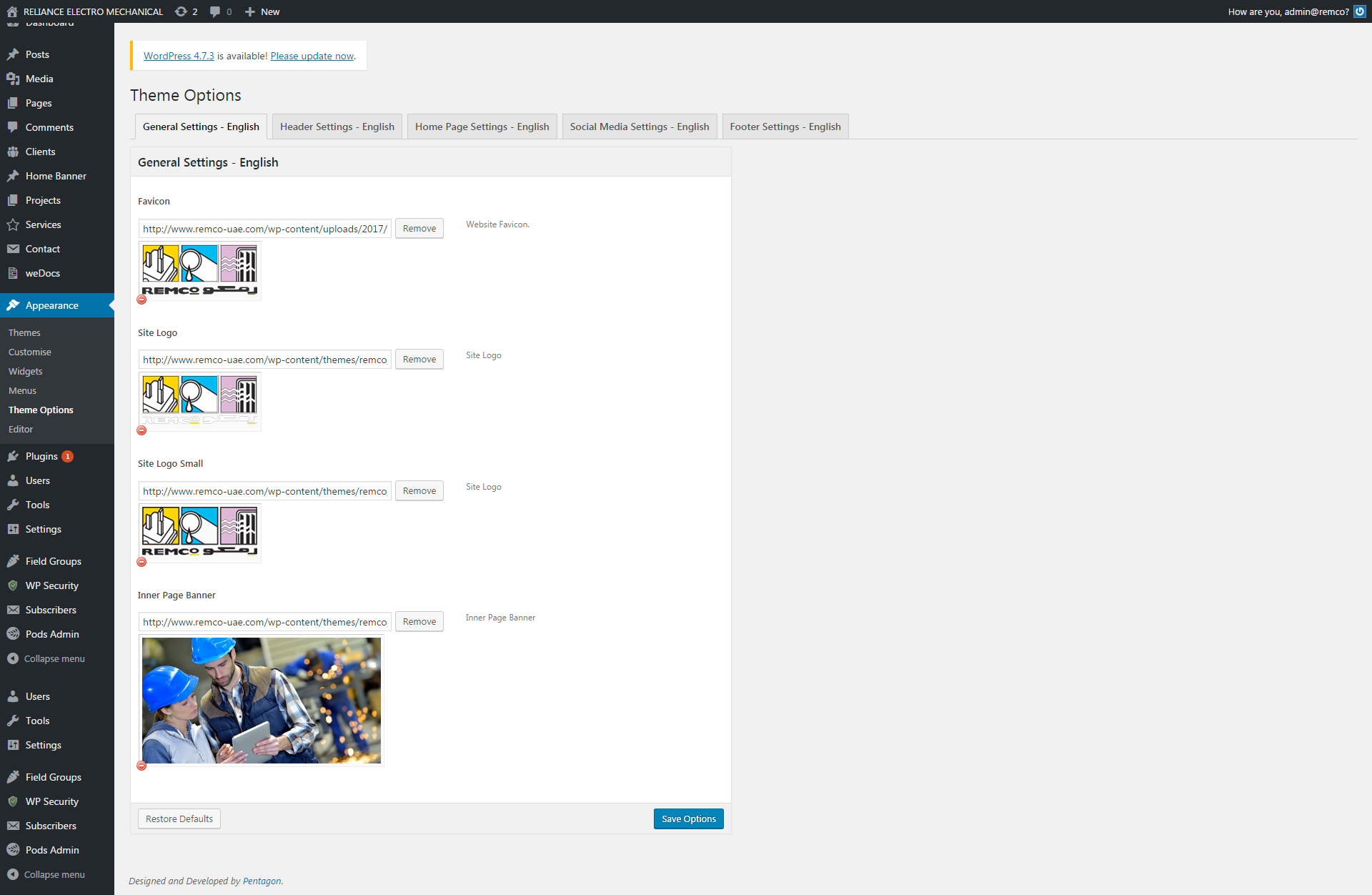Screen dimensions: 1372x895
Task: Open the Editor submenu item
Action: (21, 429)
